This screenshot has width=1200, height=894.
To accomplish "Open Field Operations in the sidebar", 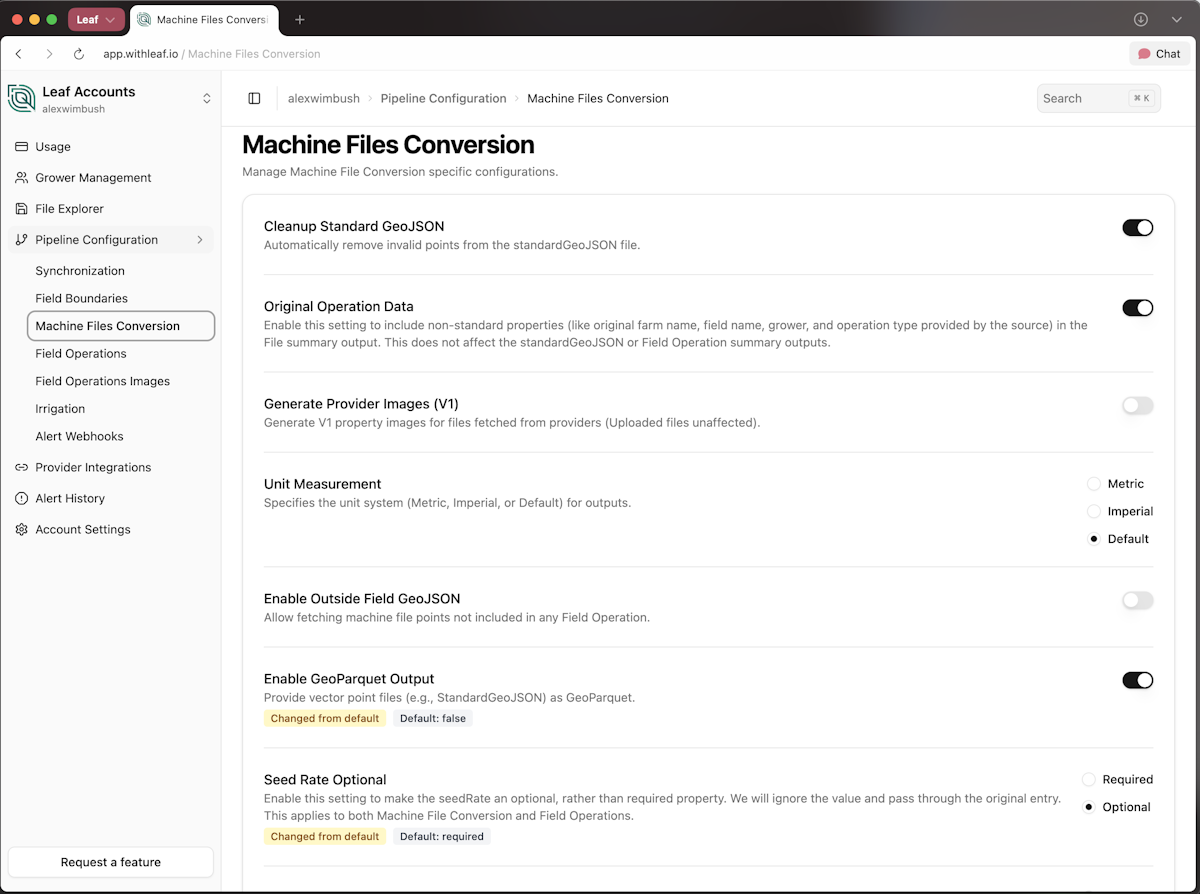I will click(x=81, y=354).
